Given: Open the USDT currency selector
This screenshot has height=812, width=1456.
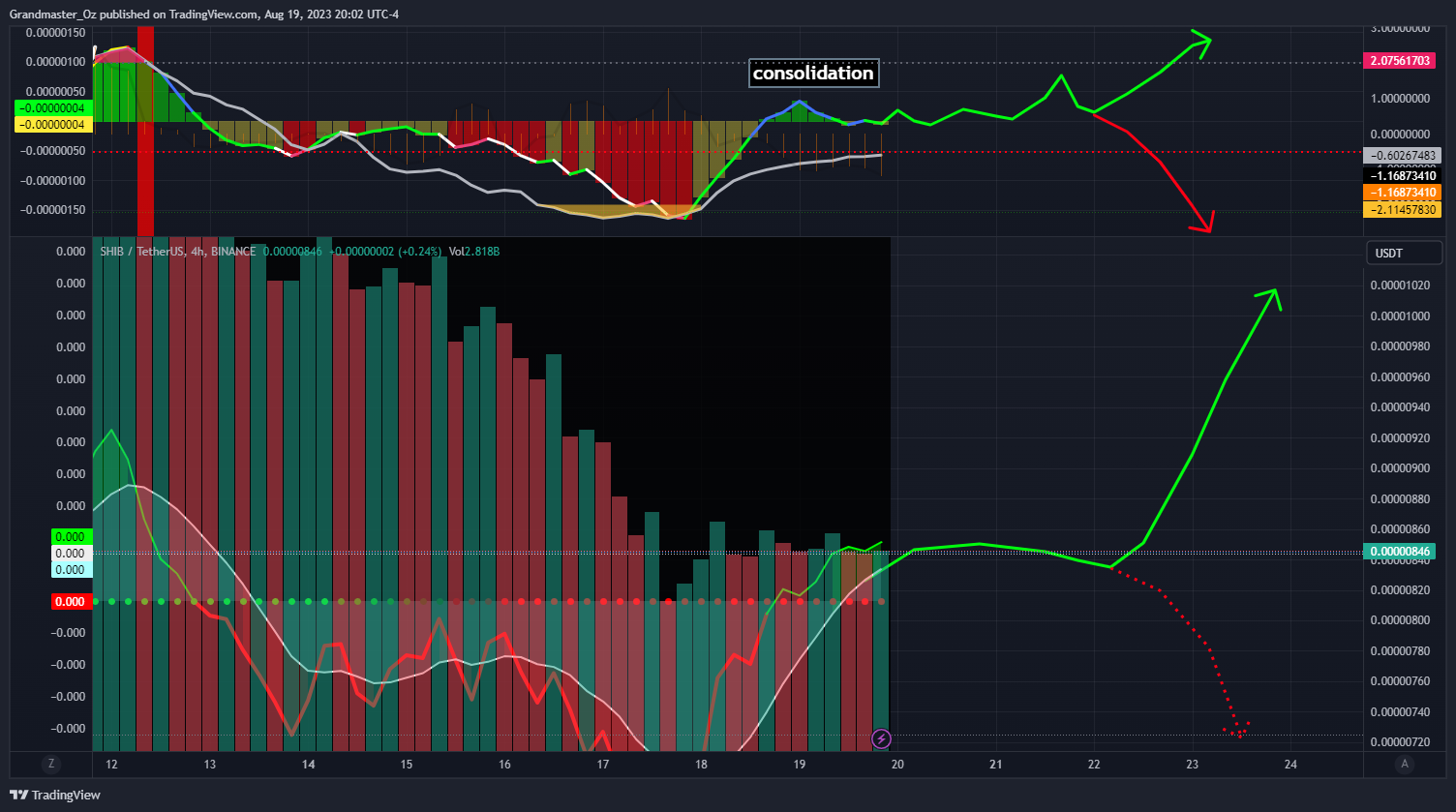Looking at the screenshot, I should 1403,254.
